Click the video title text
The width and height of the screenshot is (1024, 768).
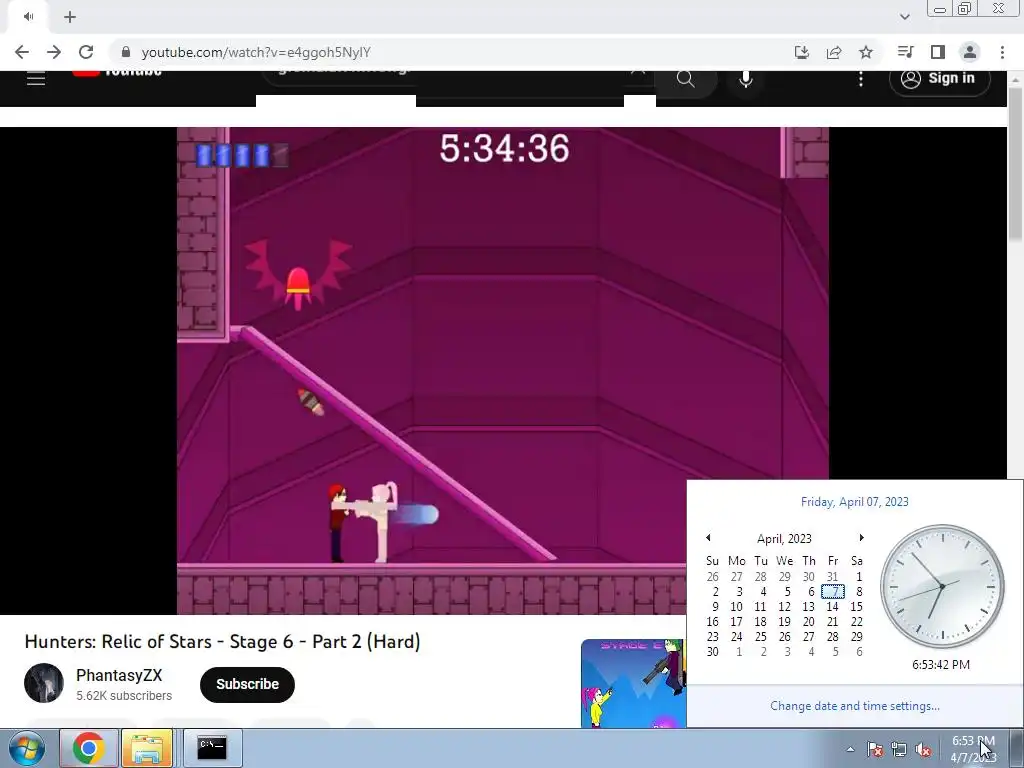pyautogui.click(x=222, y=642)
